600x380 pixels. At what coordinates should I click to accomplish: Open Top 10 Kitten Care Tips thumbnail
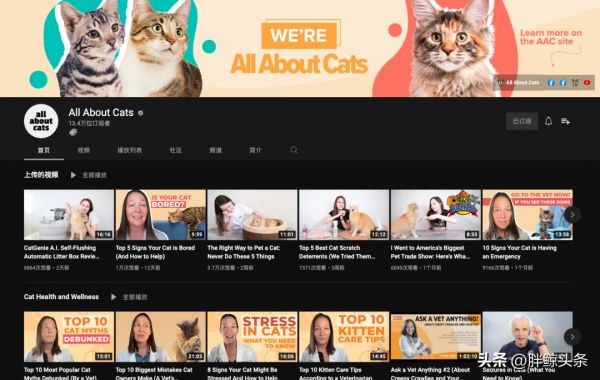pyautogui.click(x=344, y=337)
